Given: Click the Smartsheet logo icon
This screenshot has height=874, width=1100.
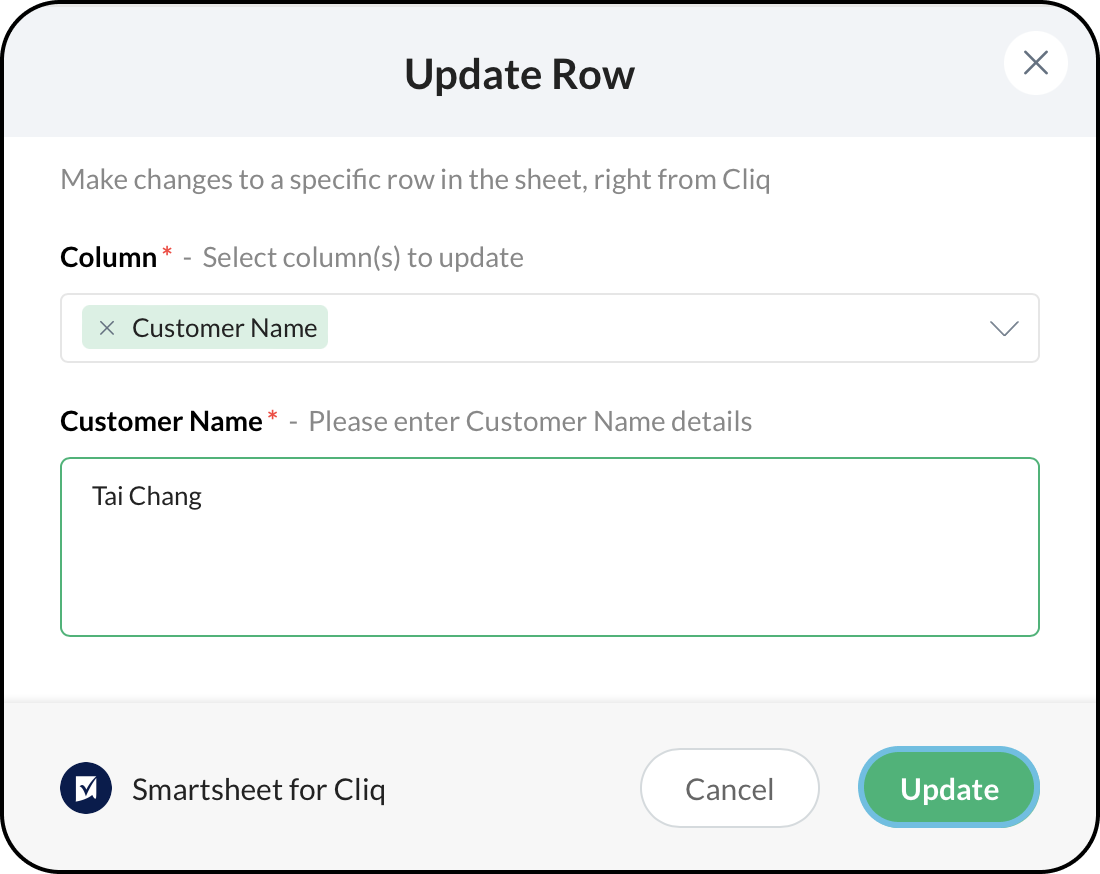Looking at the screenshot, I should pos(86,790).
